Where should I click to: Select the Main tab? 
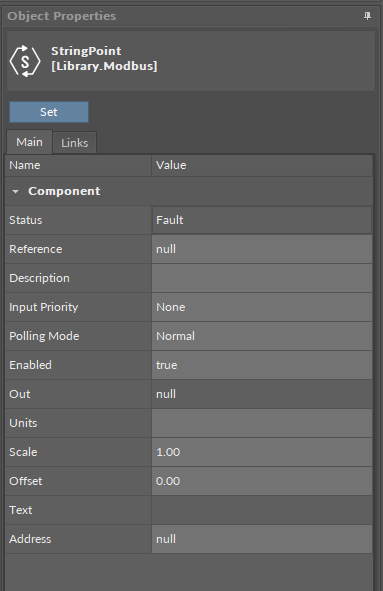(29, 142)
